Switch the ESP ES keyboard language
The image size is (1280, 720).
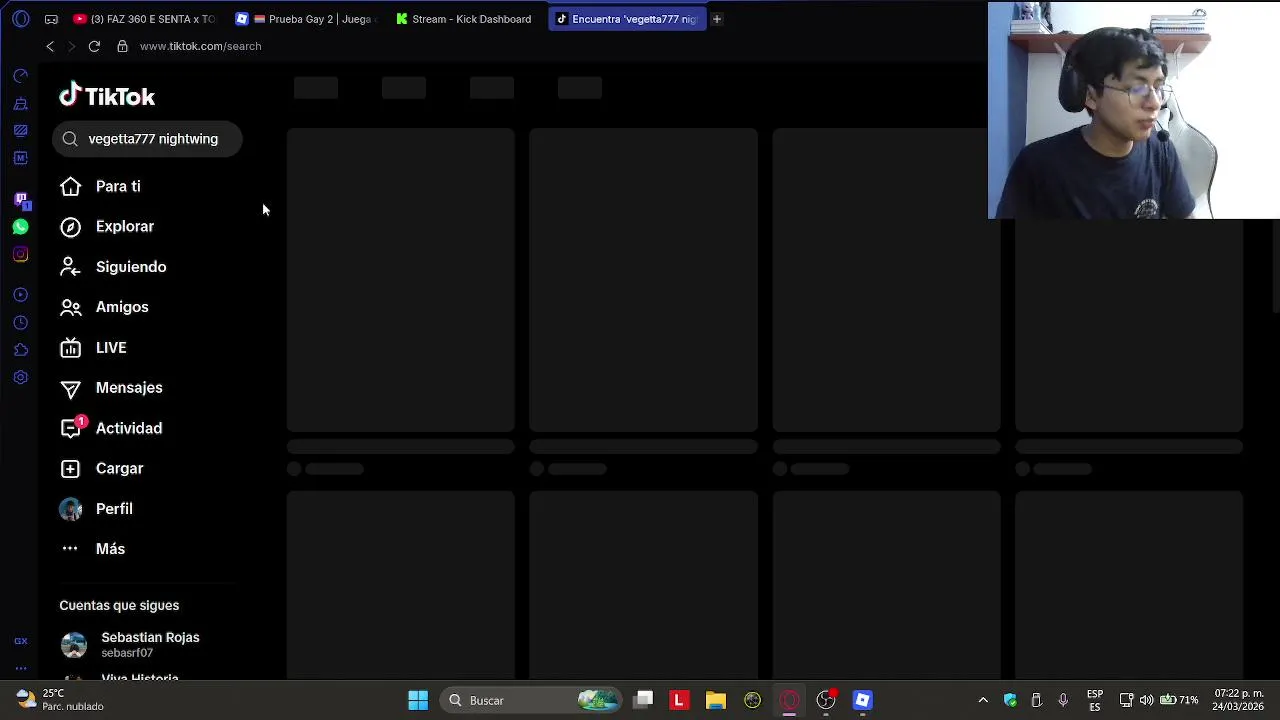click(x=1095, y=700)
